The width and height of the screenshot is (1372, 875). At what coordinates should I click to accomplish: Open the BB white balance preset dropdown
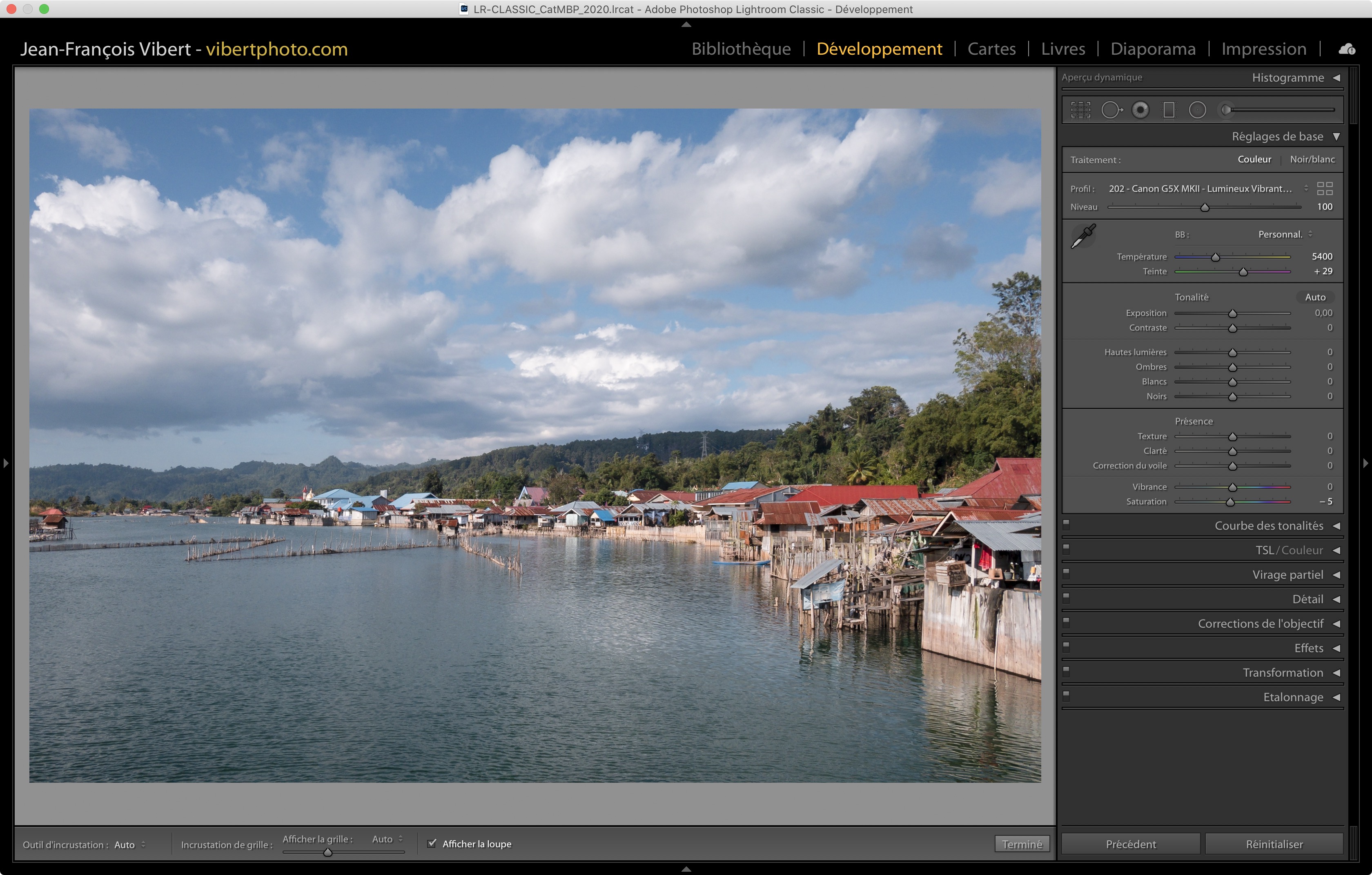(1285, 235)
